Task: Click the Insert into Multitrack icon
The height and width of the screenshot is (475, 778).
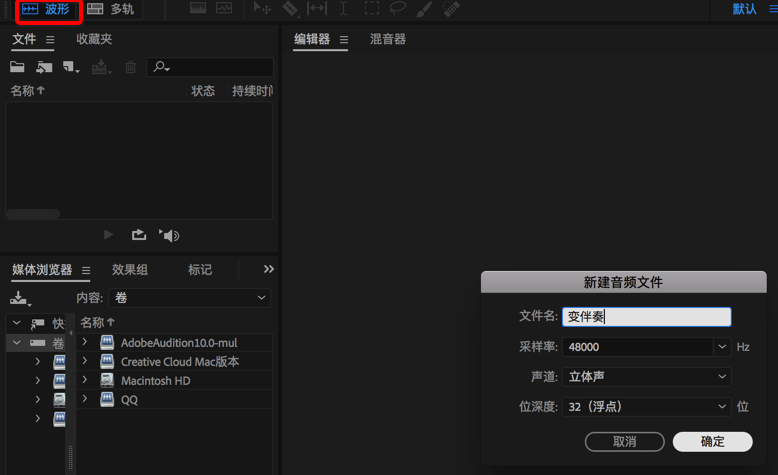Action: (x=101, y=67)
